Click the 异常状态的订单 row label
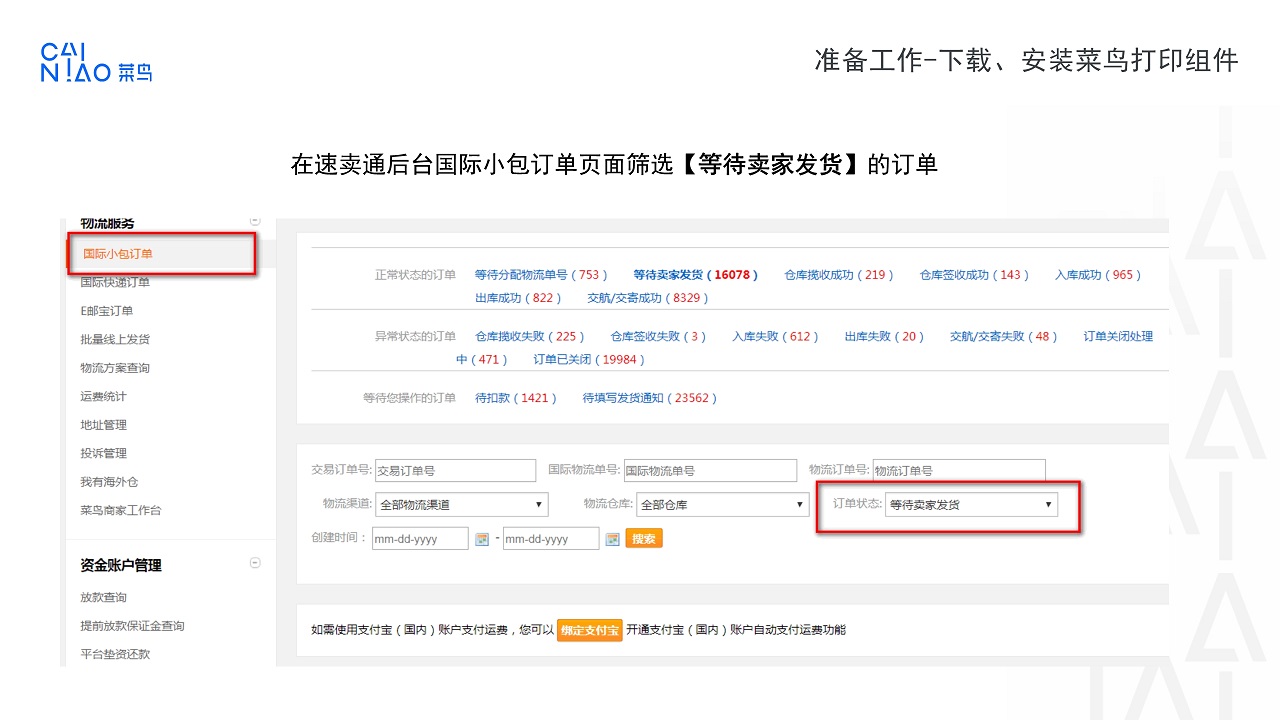The height and width of the screenshot is (720, 1280). 415,337
